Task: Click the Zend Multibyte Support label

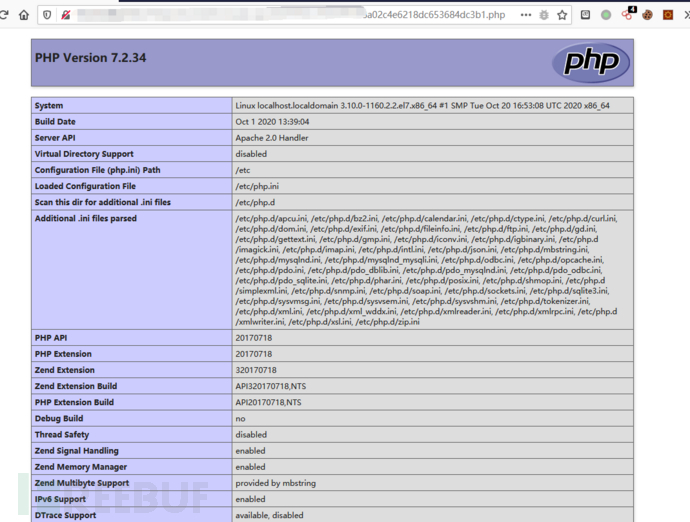Action: (82, 483)
